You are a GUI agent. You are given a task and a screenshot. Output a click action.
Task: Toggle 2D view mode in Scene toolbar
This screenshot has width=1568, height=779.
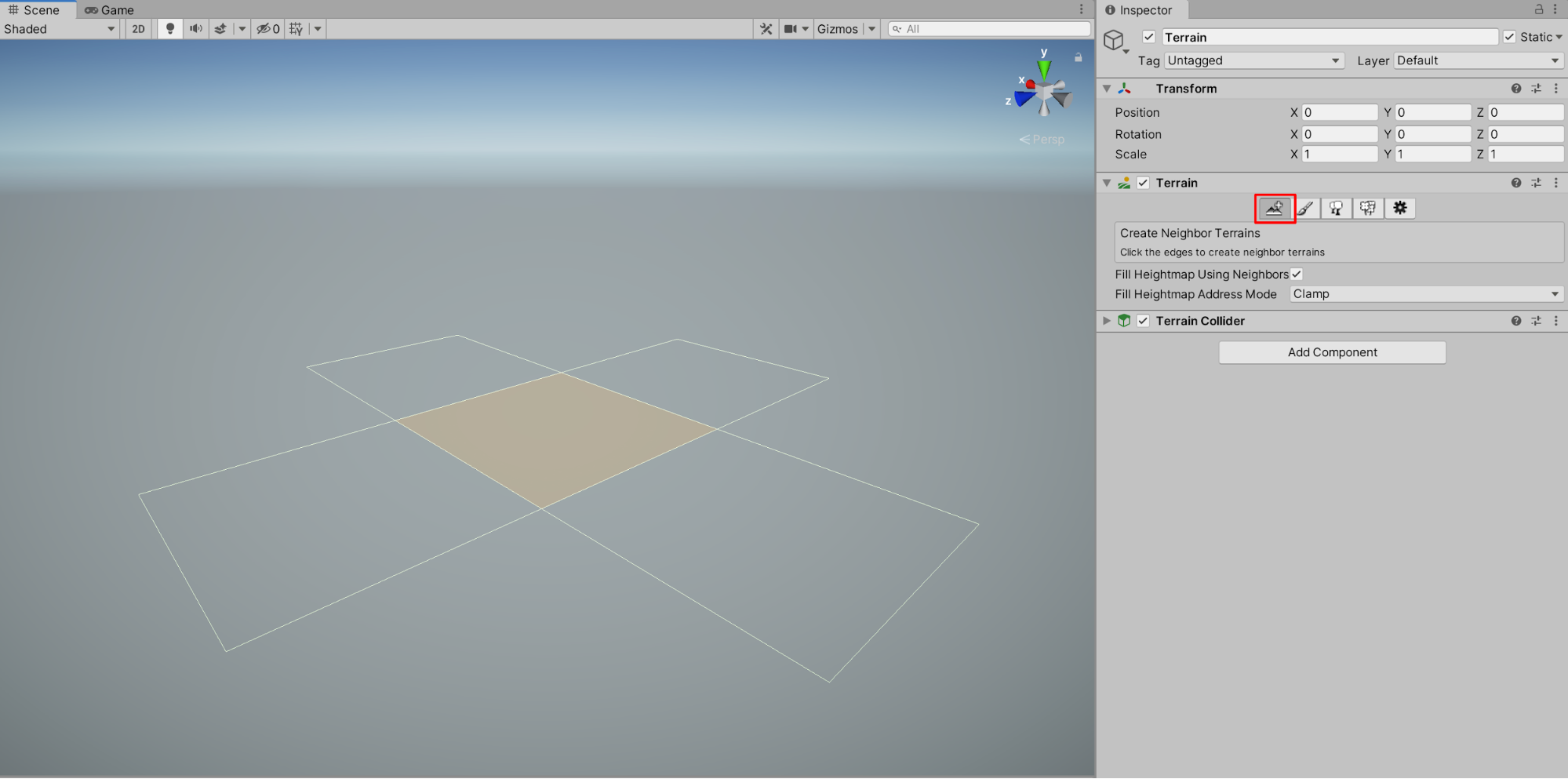tap(137, 28)
